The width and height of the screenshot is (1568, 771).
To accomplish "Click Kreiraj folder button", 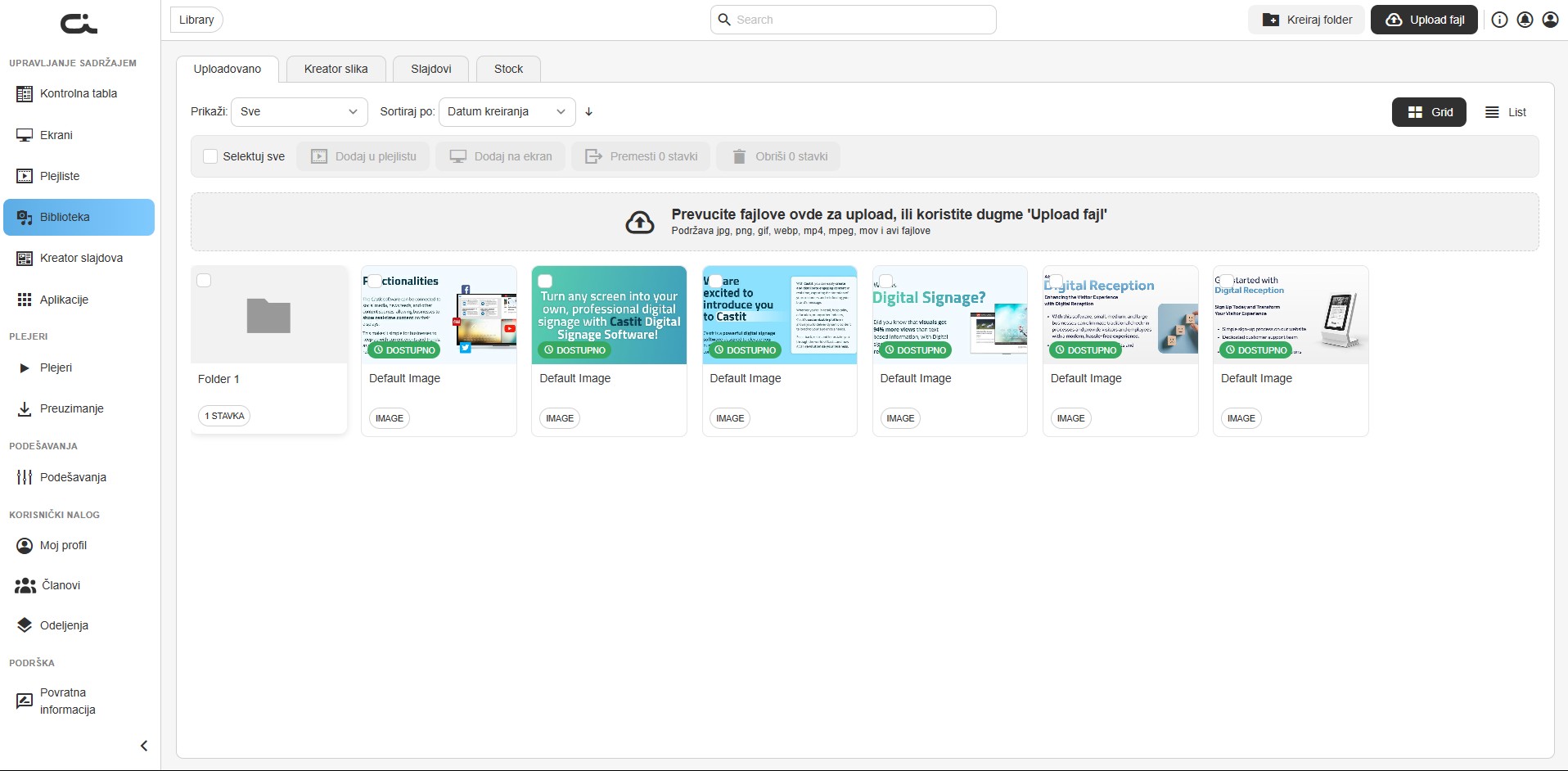I will coord(1307,20).
